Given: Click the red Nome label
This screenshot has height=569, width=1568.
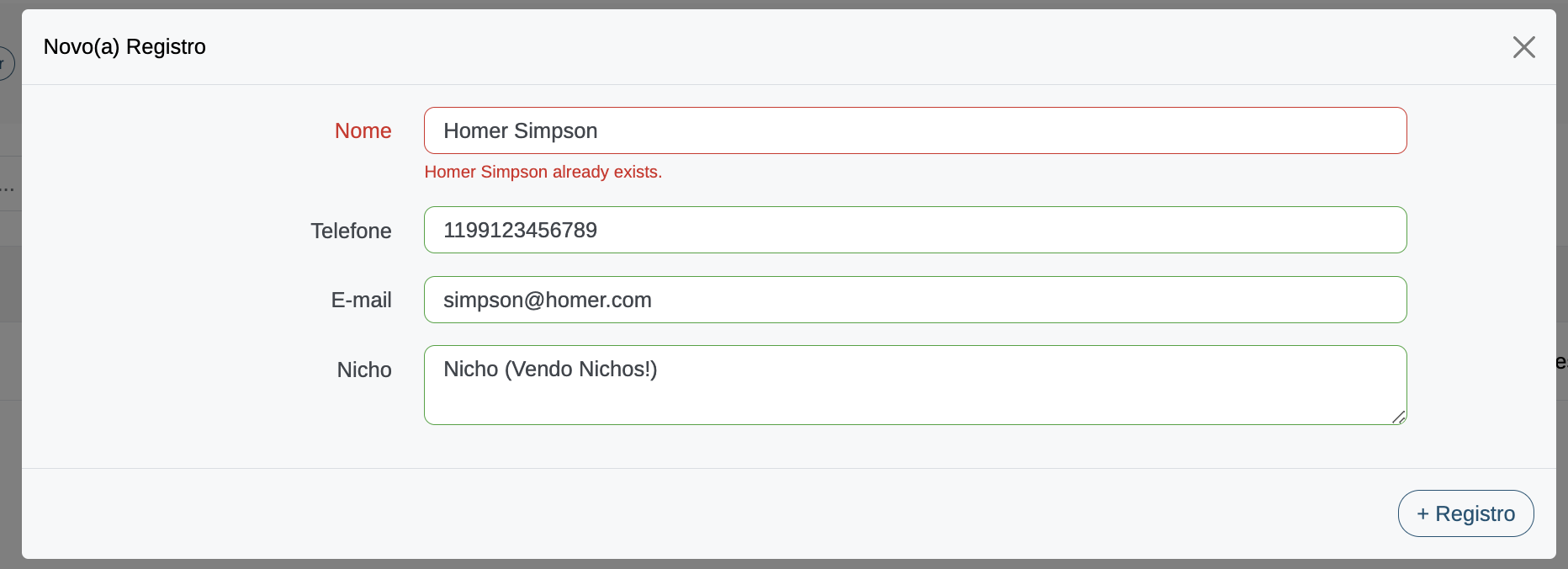Looking at the screenshot, I should coord(363,131).
